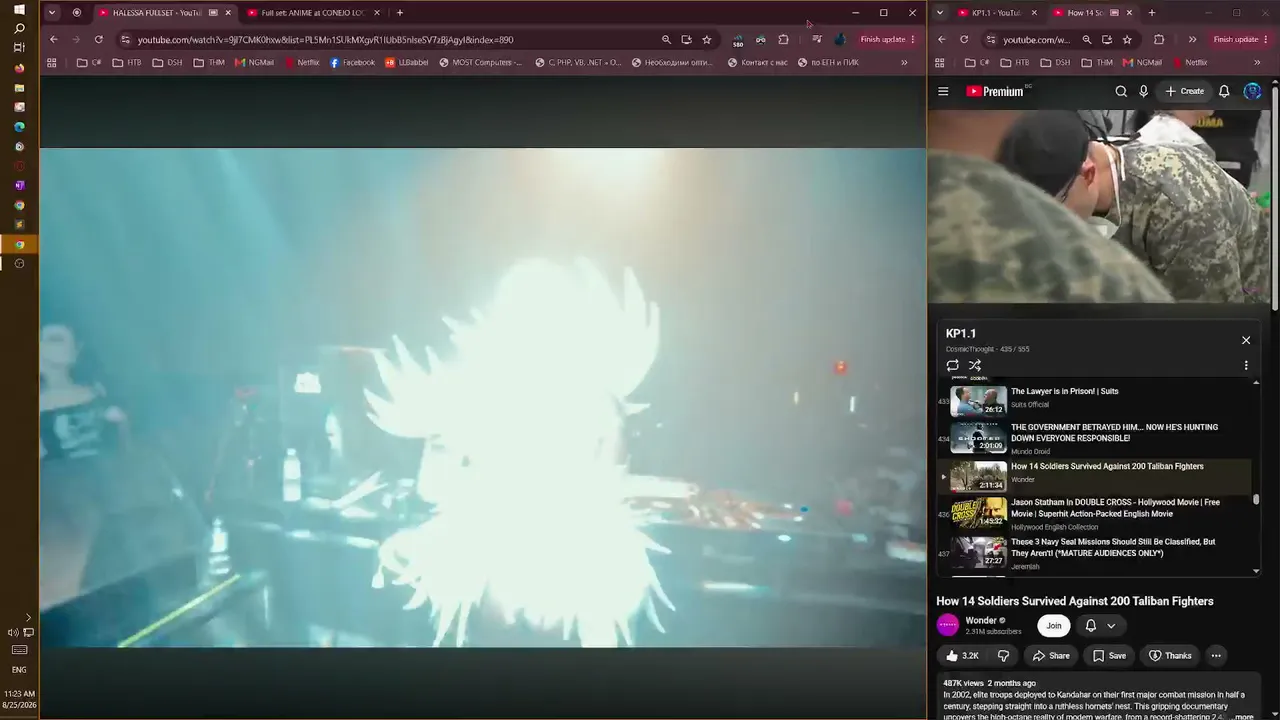Expand Wonder subscription notification dropdown
Screen dimensions: 1280x720
[1100, 626]
